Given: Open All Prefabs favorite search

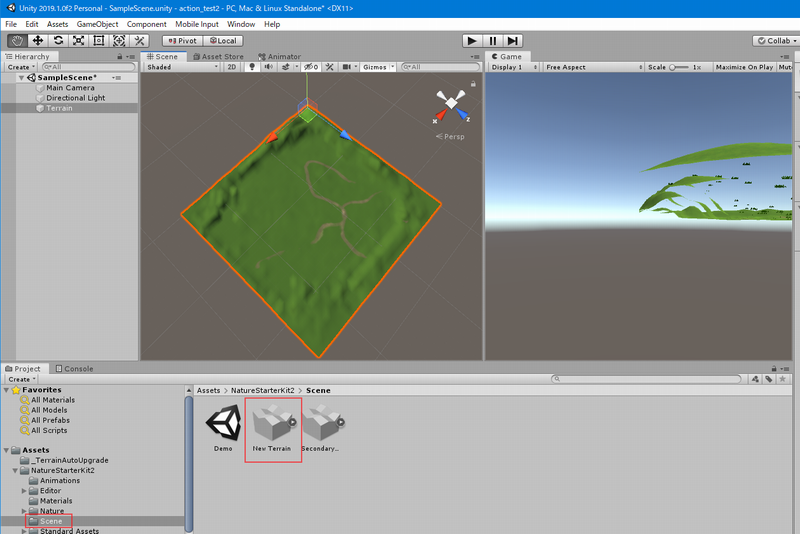Looking at the screenshot, I should point(50,420).
